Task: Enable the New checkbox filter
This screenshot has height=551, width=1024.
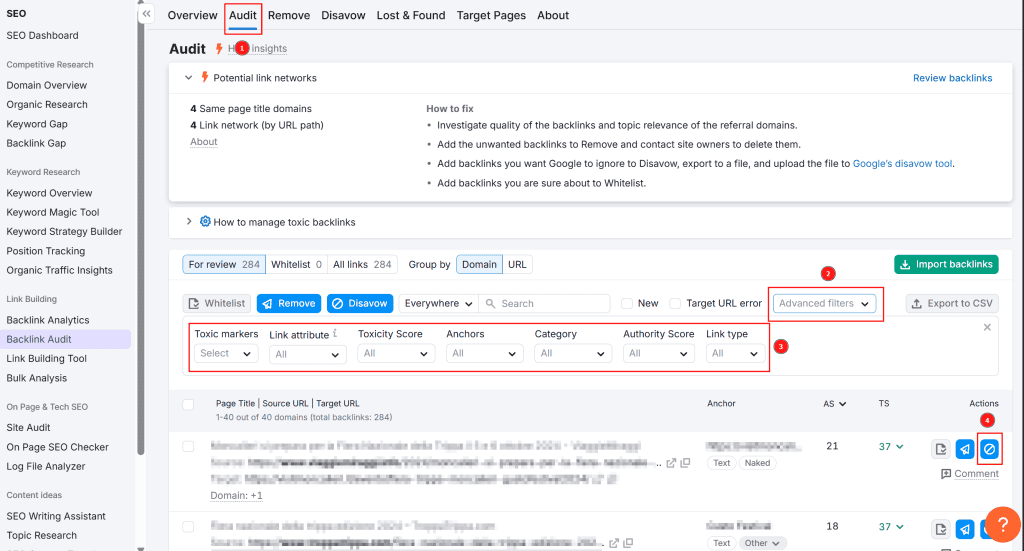Action: (627, 303)
